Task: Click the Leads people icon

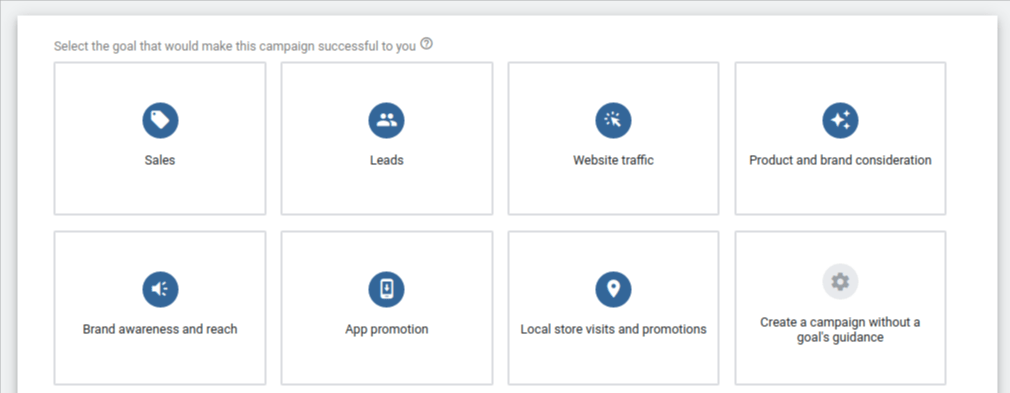Action: pos(386,120)
